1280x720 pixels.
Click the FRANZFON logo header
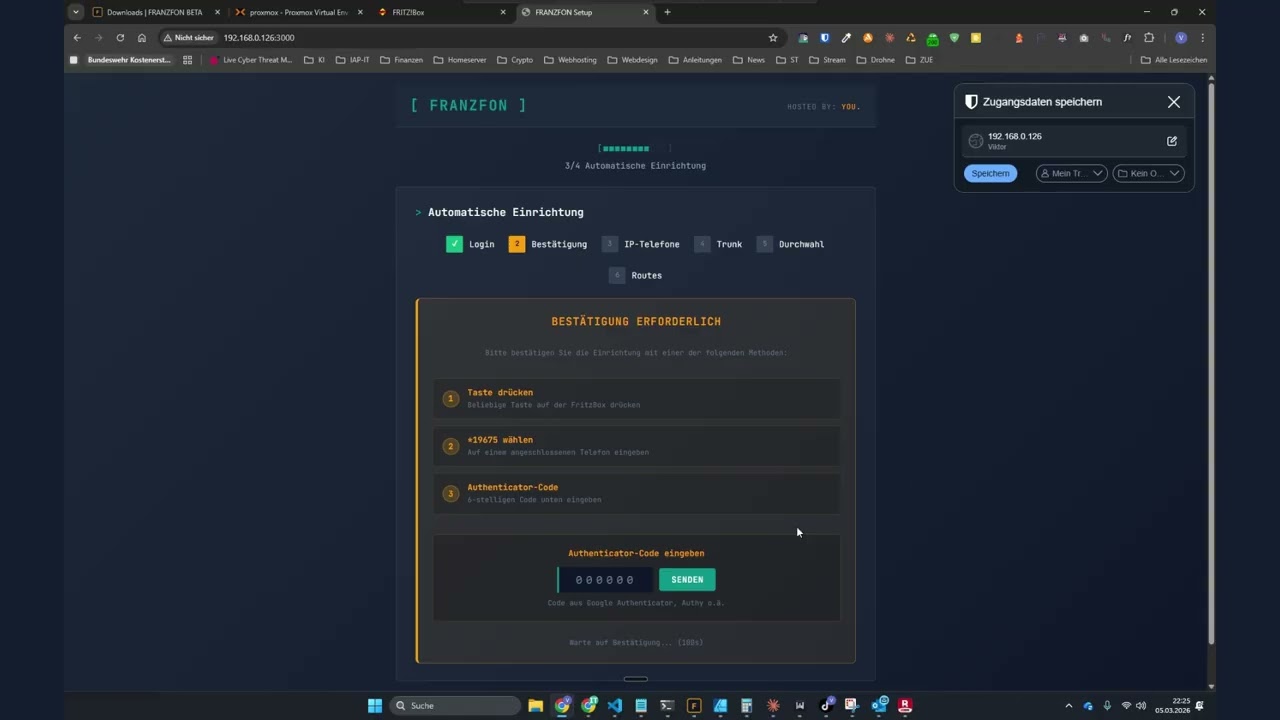468,105
